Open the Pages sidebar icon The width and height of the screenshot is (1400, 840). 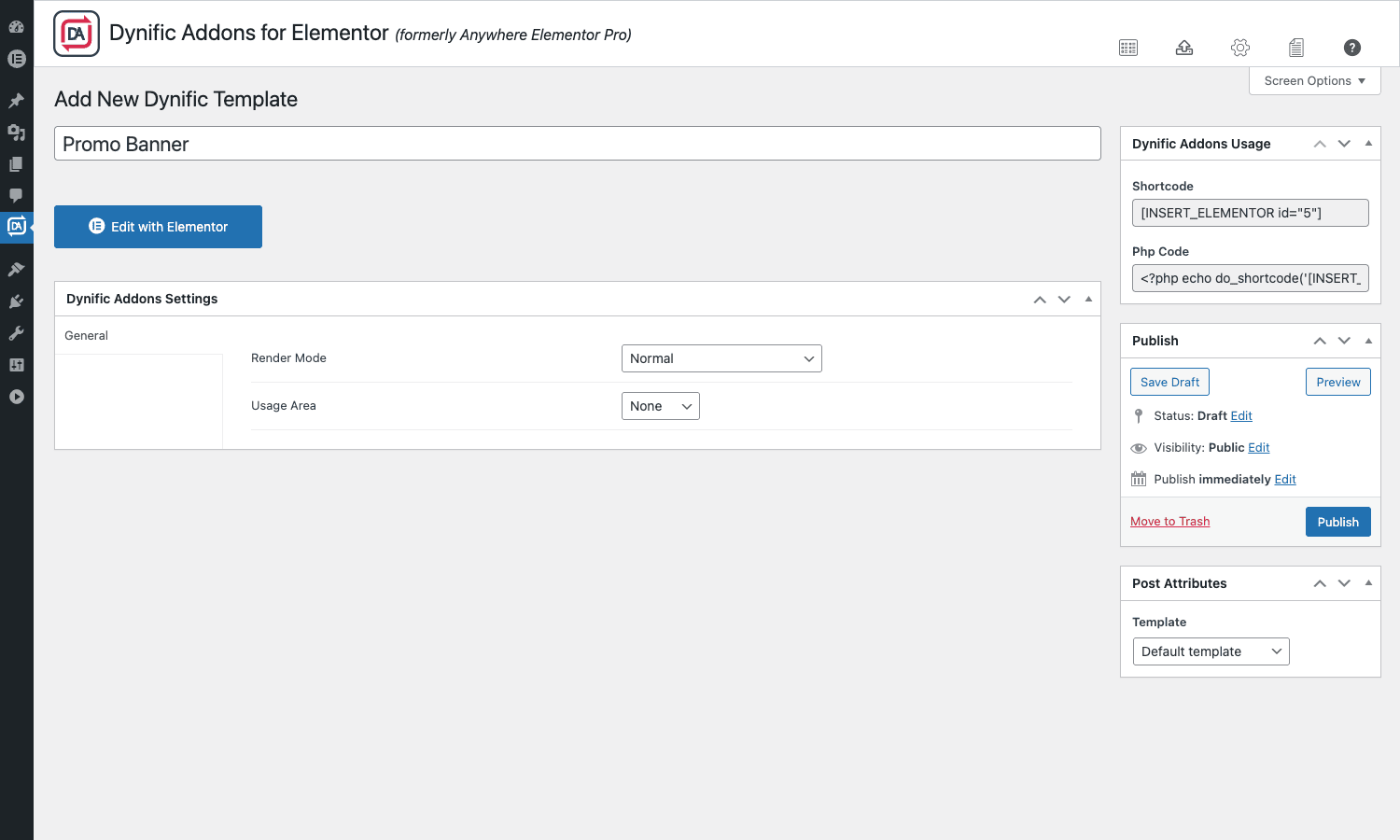16,164
